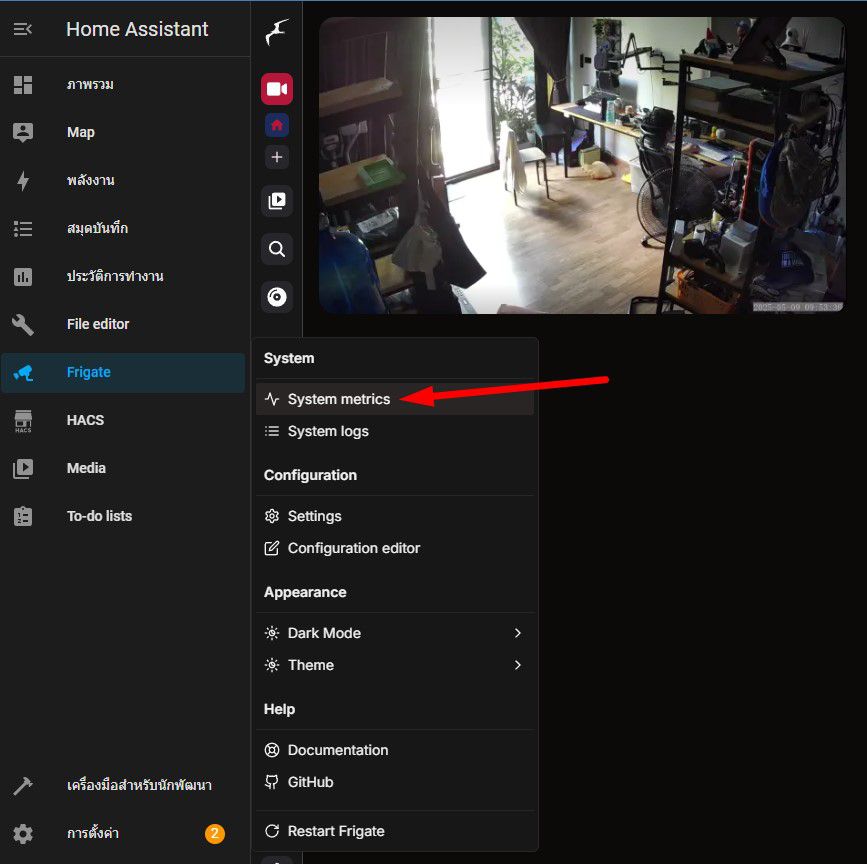Screen dimensions: 867x864
Task: Expand the Theme submenu
Action: tap(310, 665)
